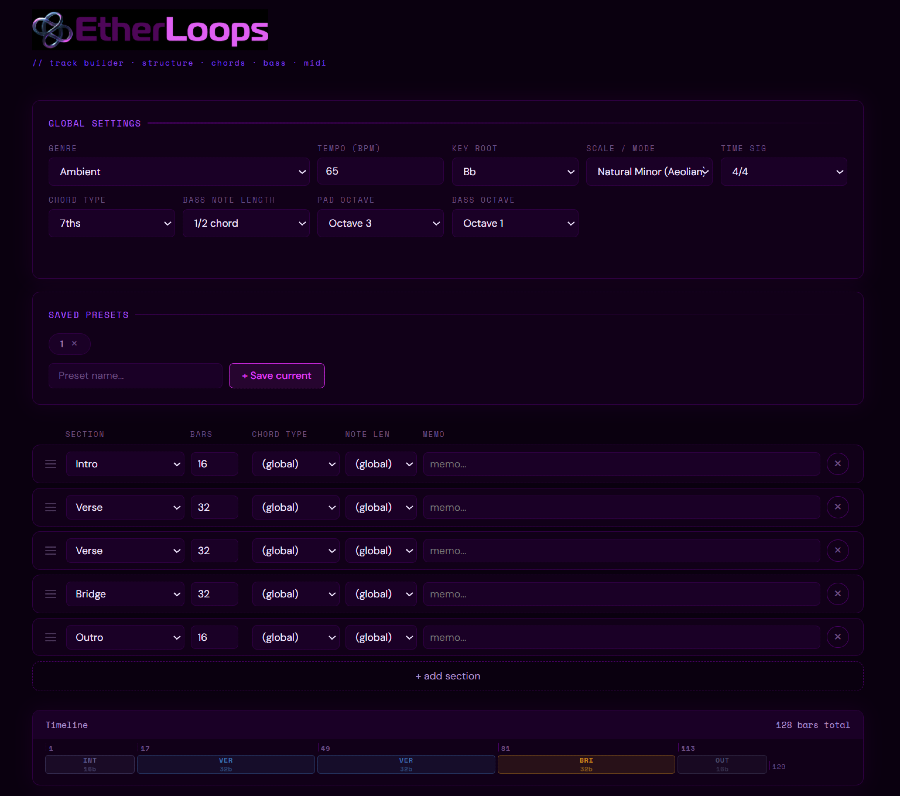This screenshot has height=796, width=900.
Task: Delete the Verse row directly below Intro
Action: [837, 507]
